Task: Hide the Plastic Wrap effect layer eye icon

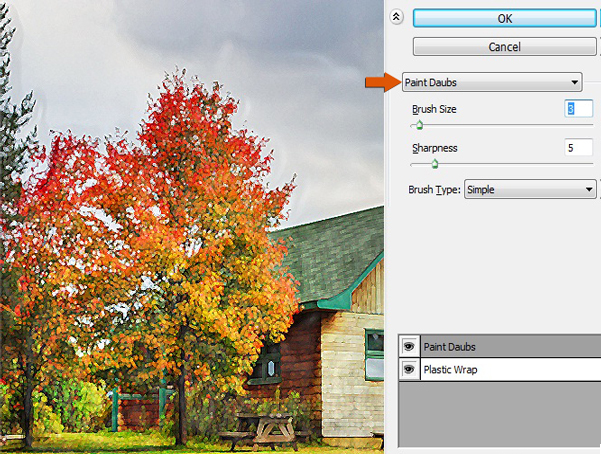Action: click(x=409, y=370)
